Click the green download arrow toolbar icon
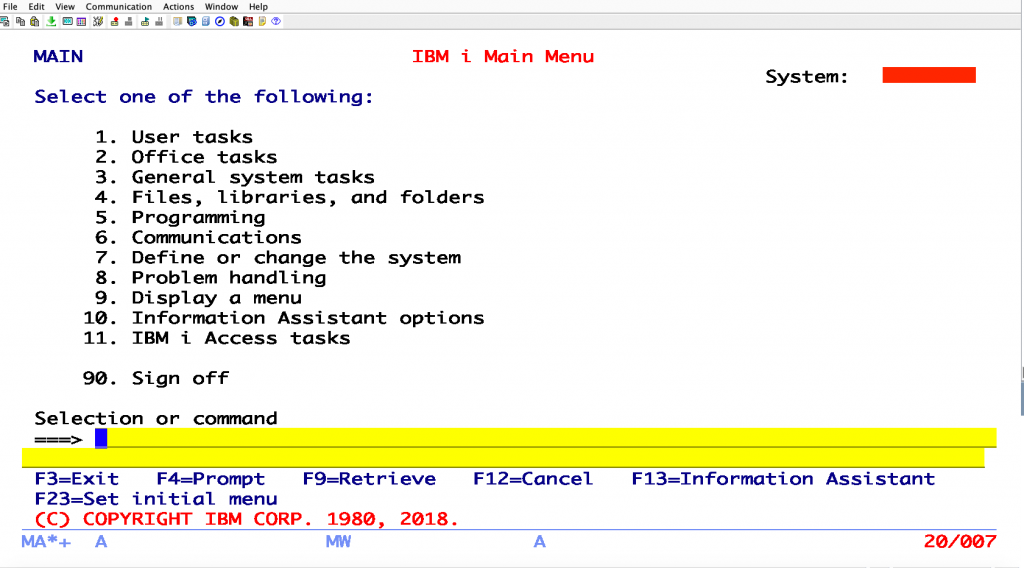1024x568 pixels. coord(51,21)
